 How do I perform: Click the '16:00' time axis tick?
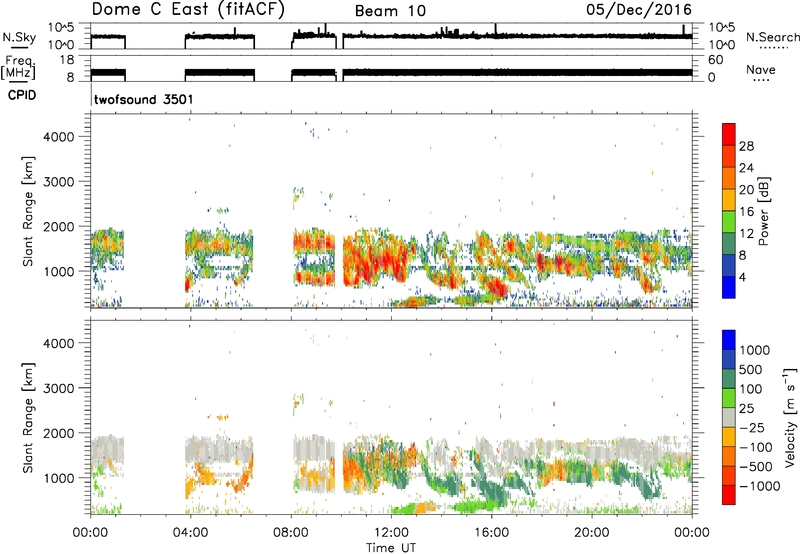(491, 533)
